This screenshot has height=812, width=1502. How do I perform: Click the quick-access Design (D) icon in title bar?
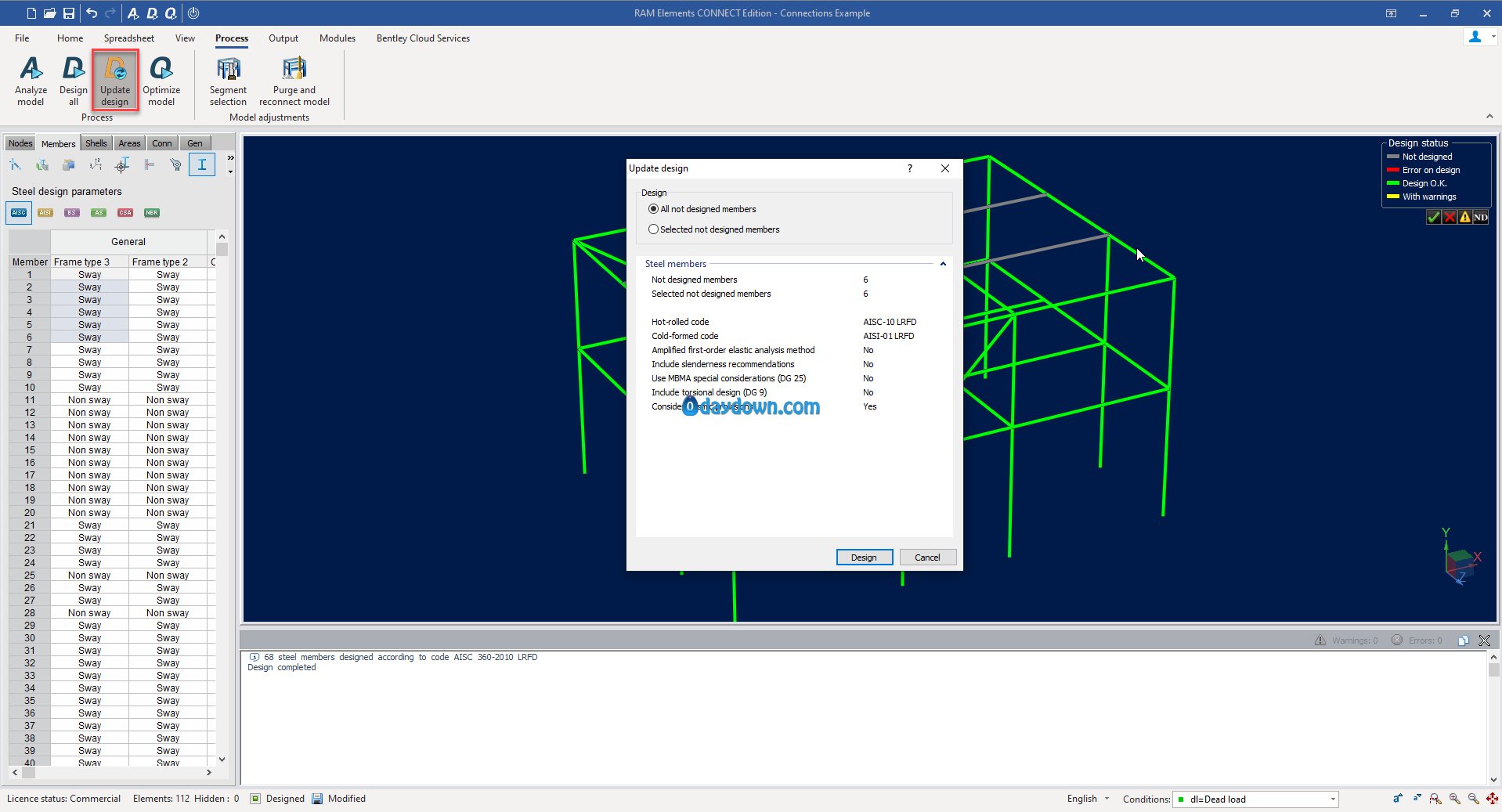click(152, 13)
